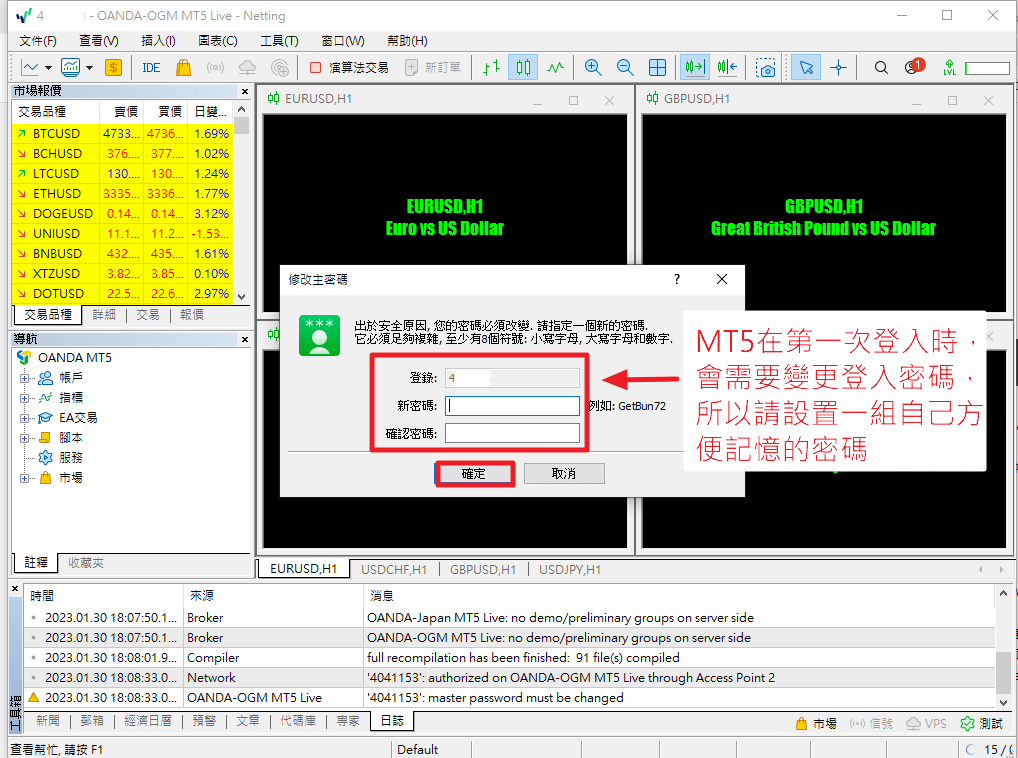Image resolution: width=1018 pixels, height=758 pixels.
Task: Open the 插入(I) menu
Action: click(x=158, y=41)
